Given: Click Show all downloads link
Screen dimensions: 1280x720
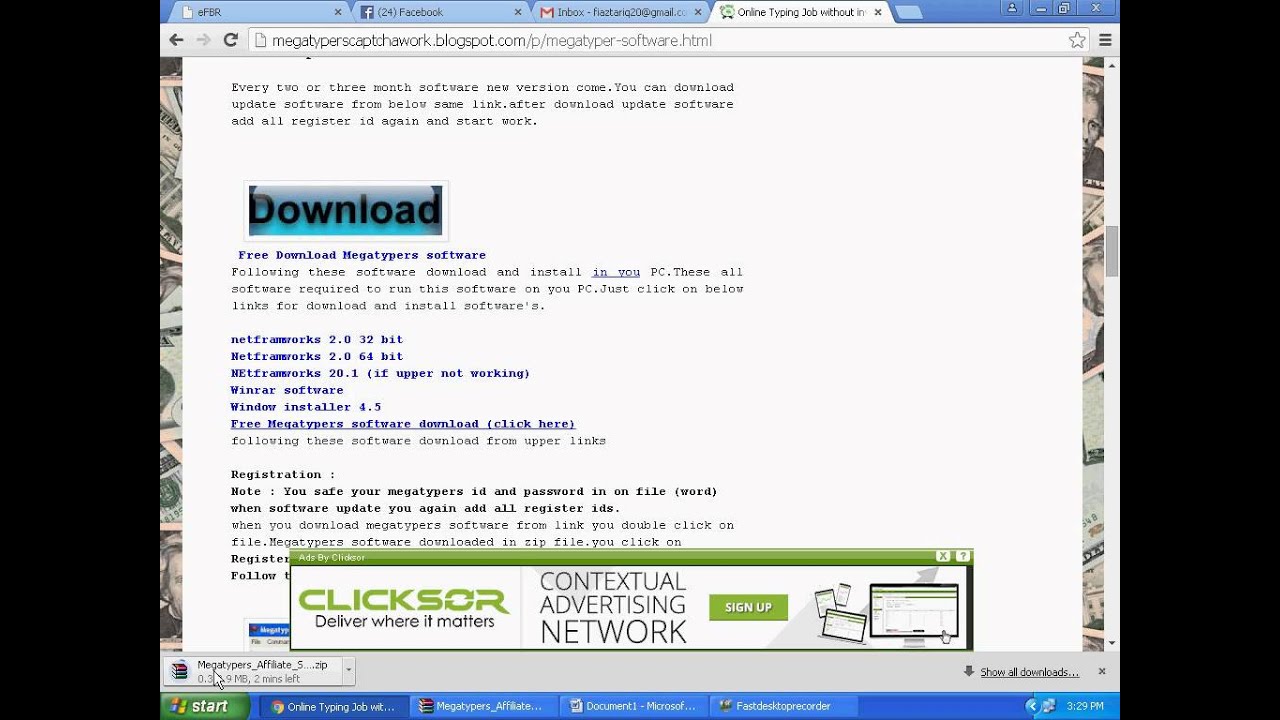Looking at the screenshot, I should (1029, 672).
